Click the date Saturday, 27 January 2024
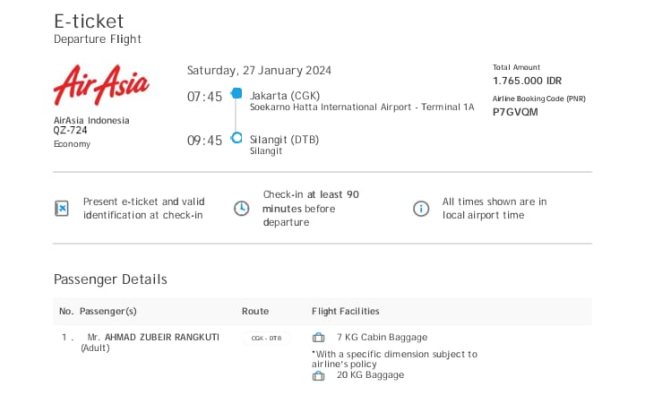645x412 pixels. click(x=259, y=71)
